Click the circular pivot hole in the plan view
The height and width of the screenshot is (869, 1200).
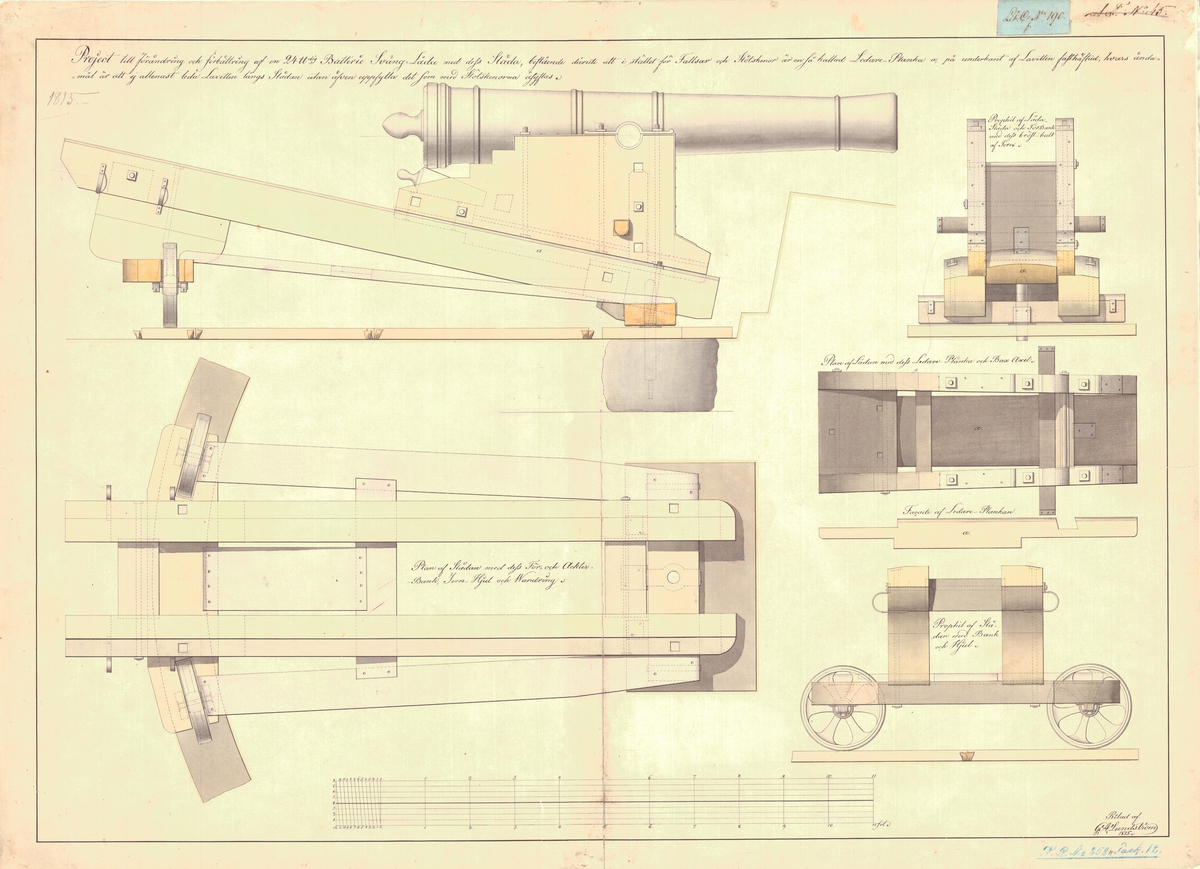point(672,577)
